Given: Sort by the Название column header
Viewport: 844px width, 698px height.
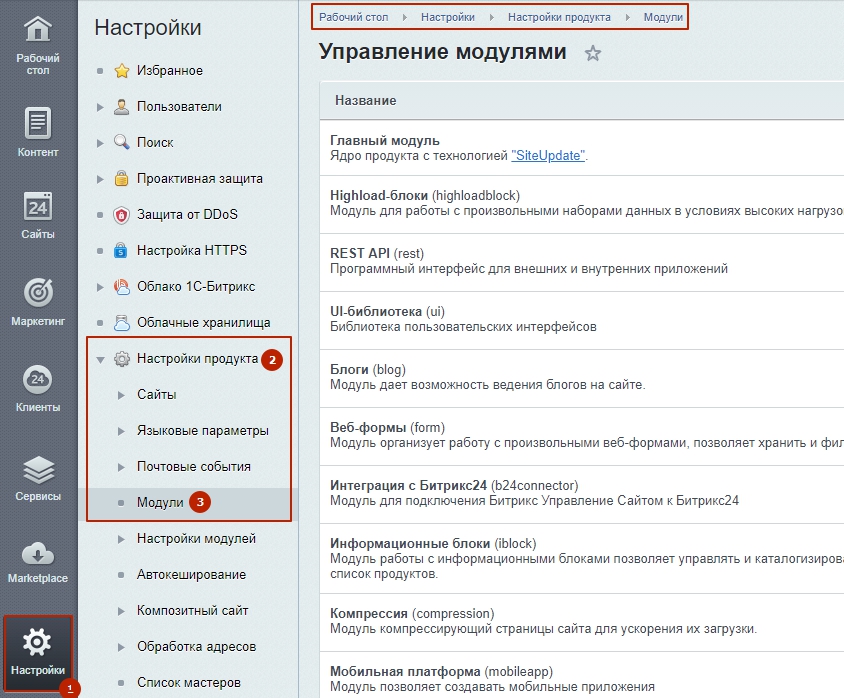Looking at the screenshot, I should [365, 101].
